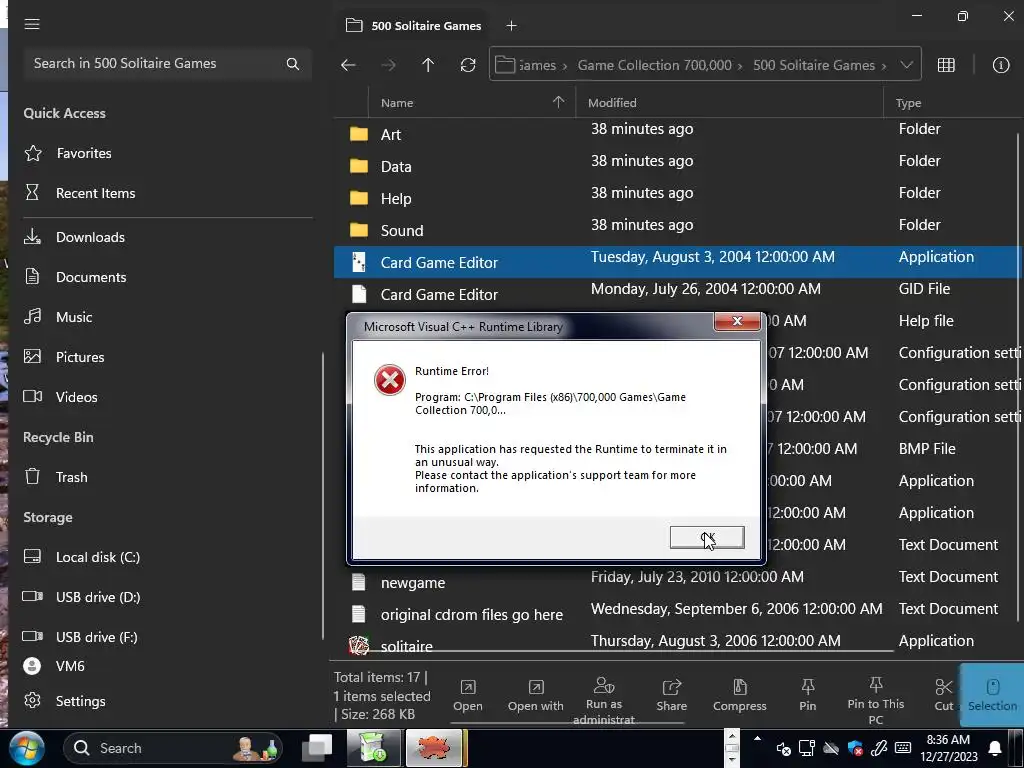Click Game Collection 700,000 breadcrumb
The height and width of the screenshot is (768, 1024).
[654, 65]
